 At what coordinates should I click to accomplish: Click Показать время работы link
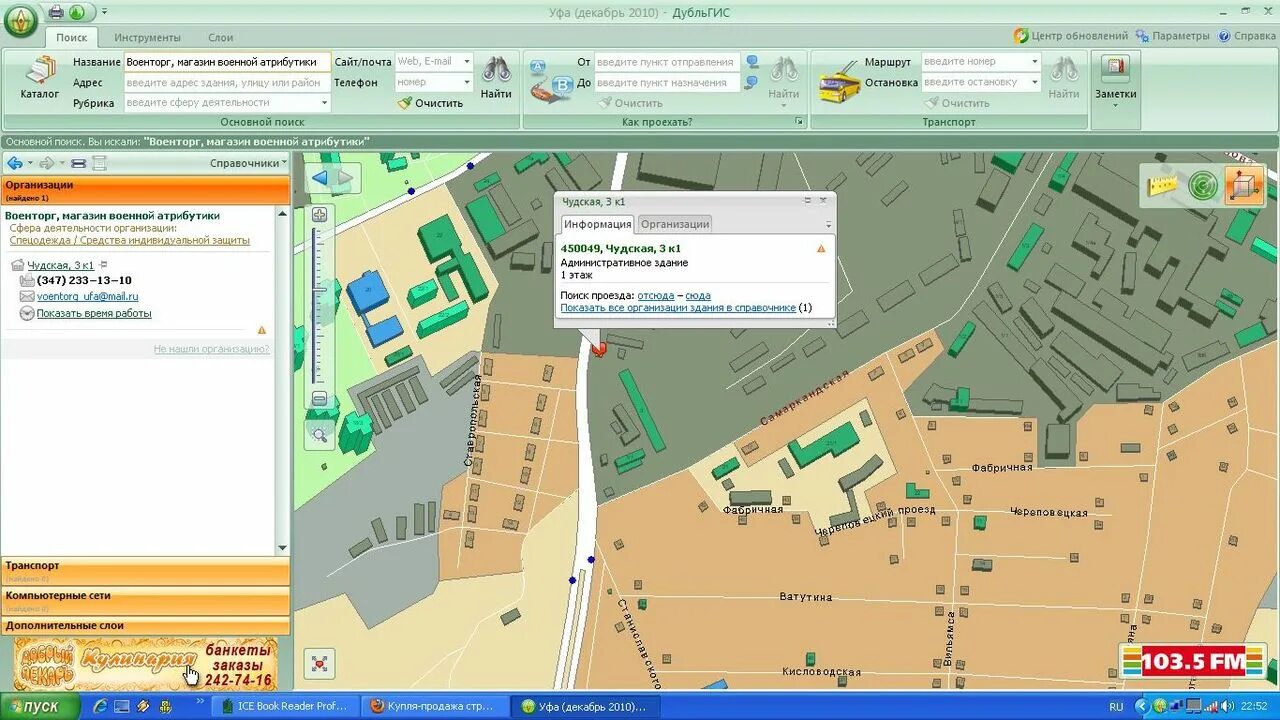[x=94, y=313]
